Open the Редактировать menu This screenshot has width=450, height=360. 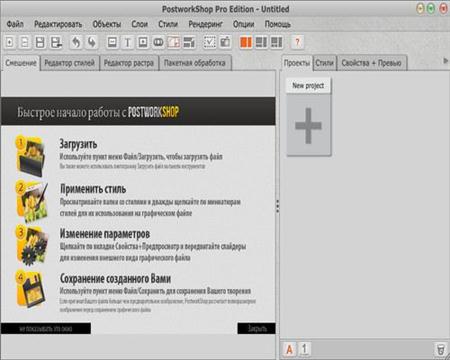58,24
